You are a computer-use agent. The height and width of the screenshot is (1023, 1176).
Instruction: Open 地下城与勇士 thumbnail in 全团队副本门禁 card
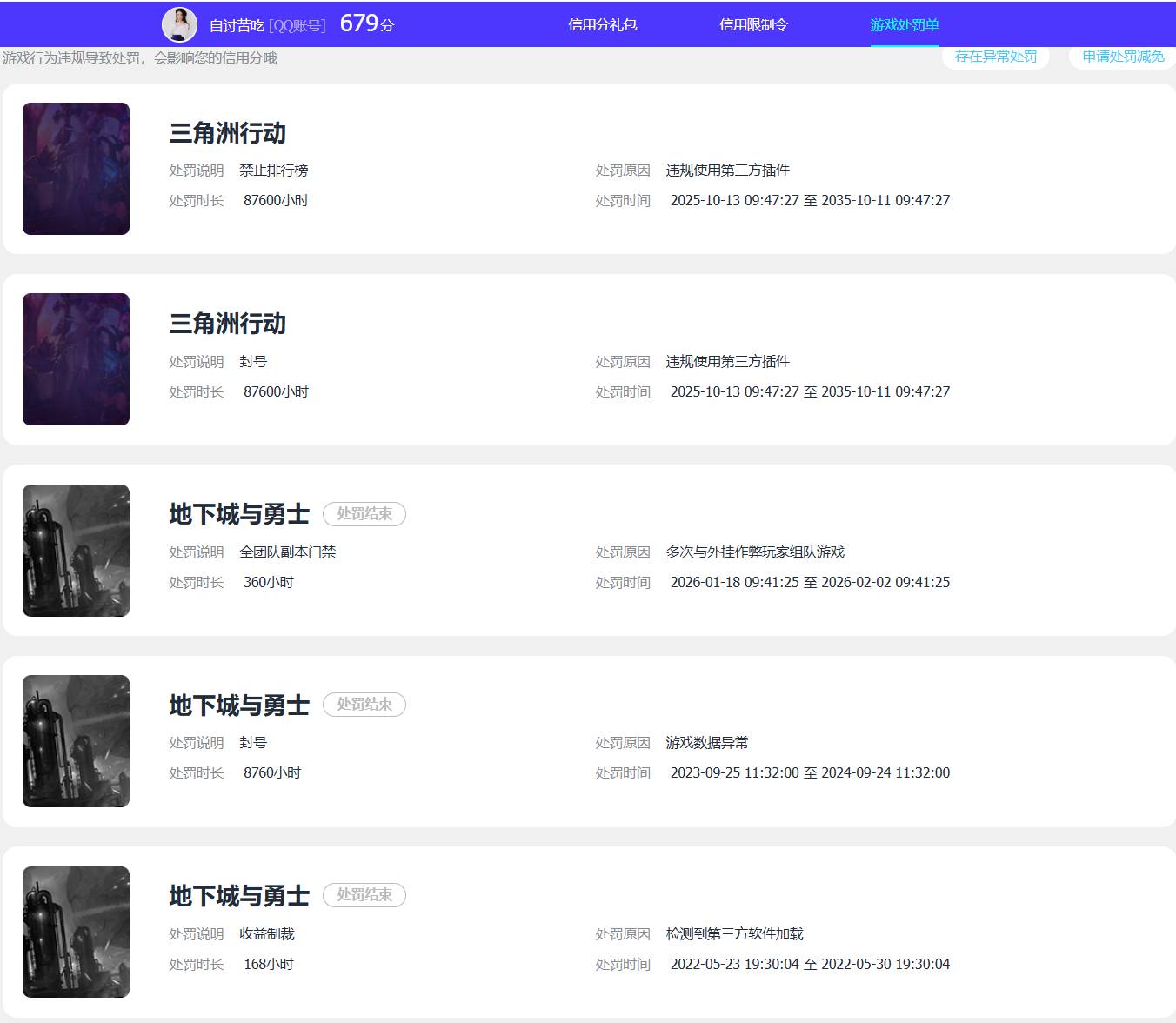(76, 551)
